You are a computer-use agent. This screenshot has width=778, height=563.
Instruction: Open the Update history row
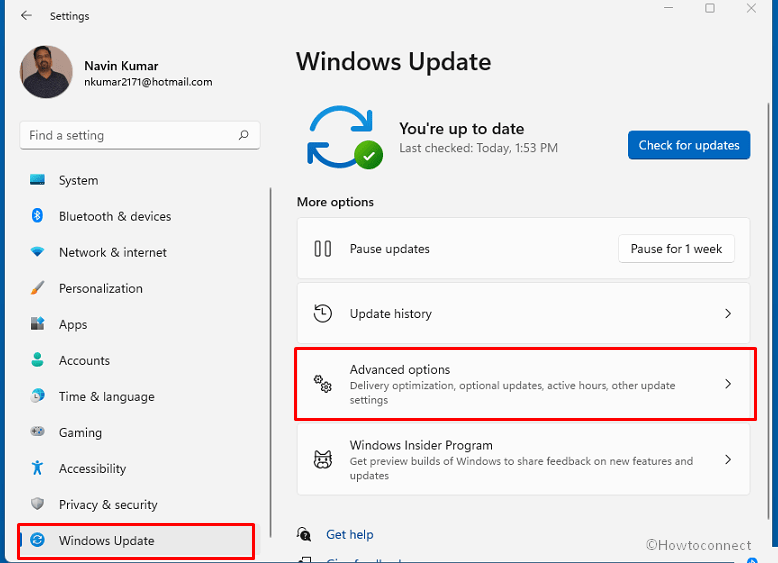(x=523, y=313)
